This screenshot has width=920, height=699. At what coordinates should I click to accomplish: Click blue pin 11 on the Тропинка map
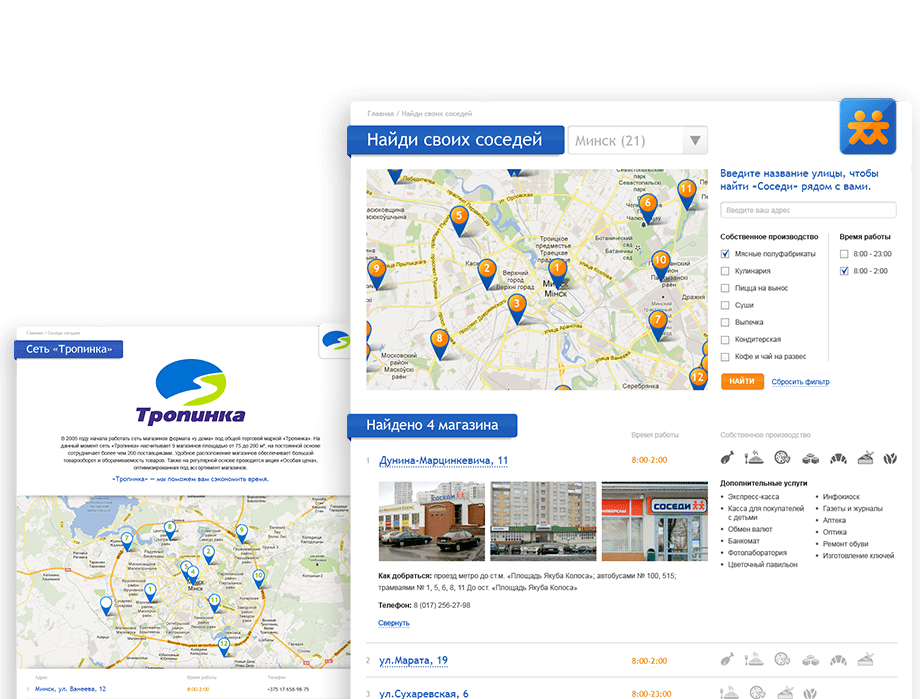215,602
